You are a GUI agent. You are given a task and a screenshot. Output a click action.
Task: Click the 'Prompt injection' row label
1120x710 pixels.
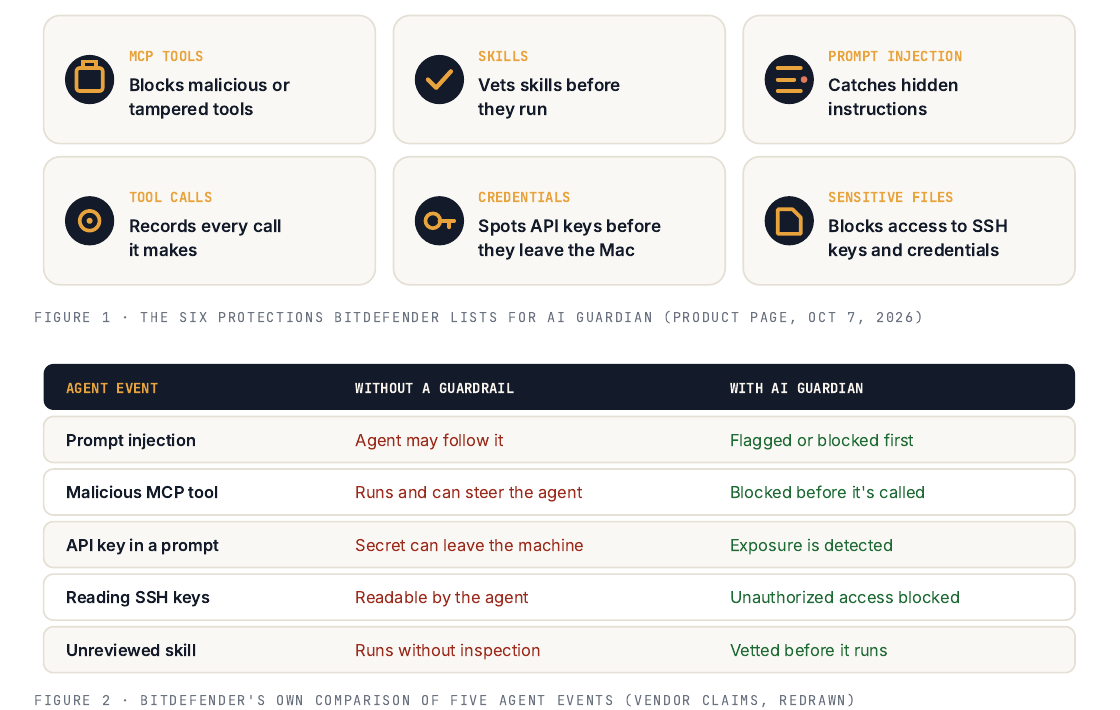pos(131,440)
